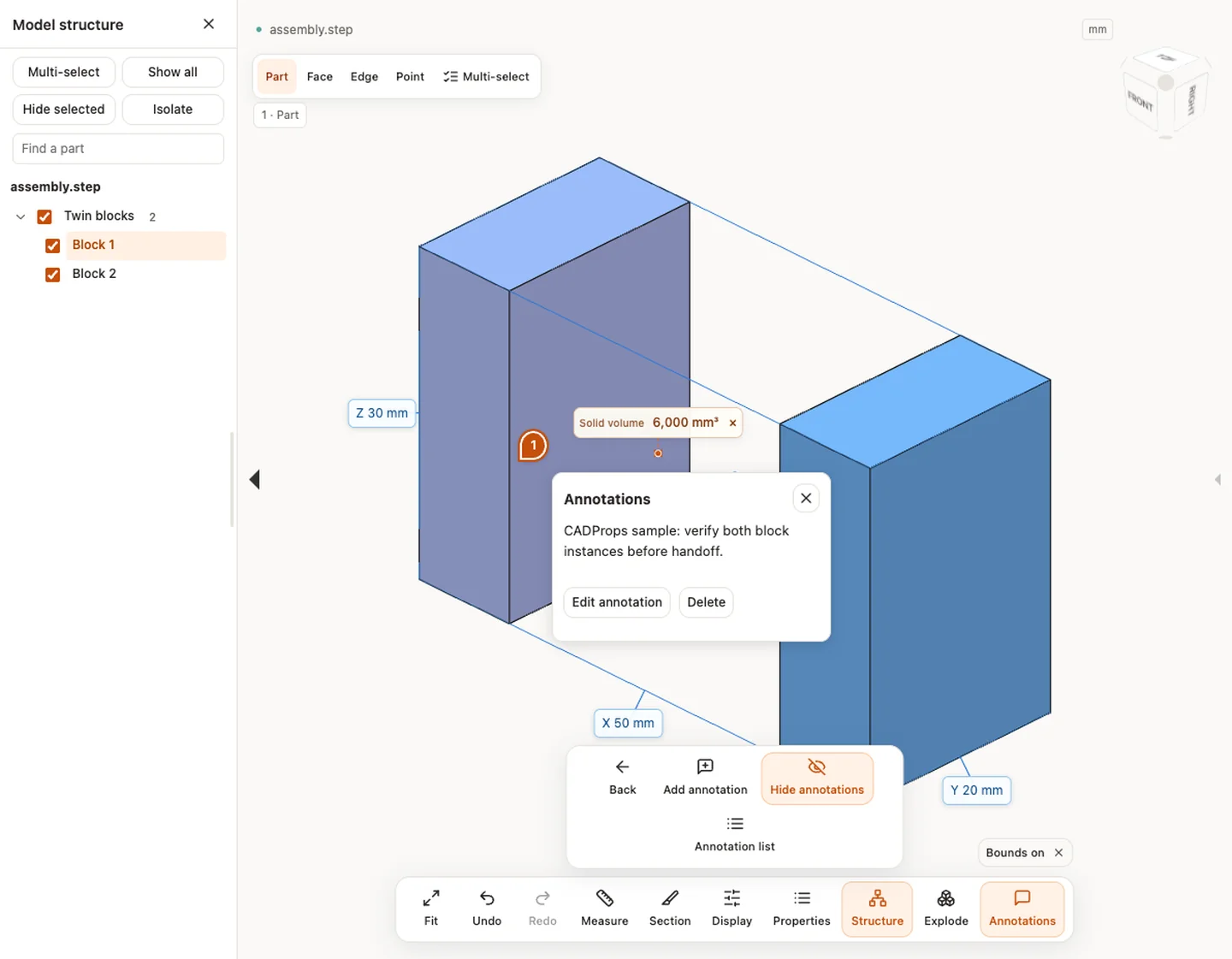
Task: Toggle the Twin blocks checkbox
Action: coord(44,216)
